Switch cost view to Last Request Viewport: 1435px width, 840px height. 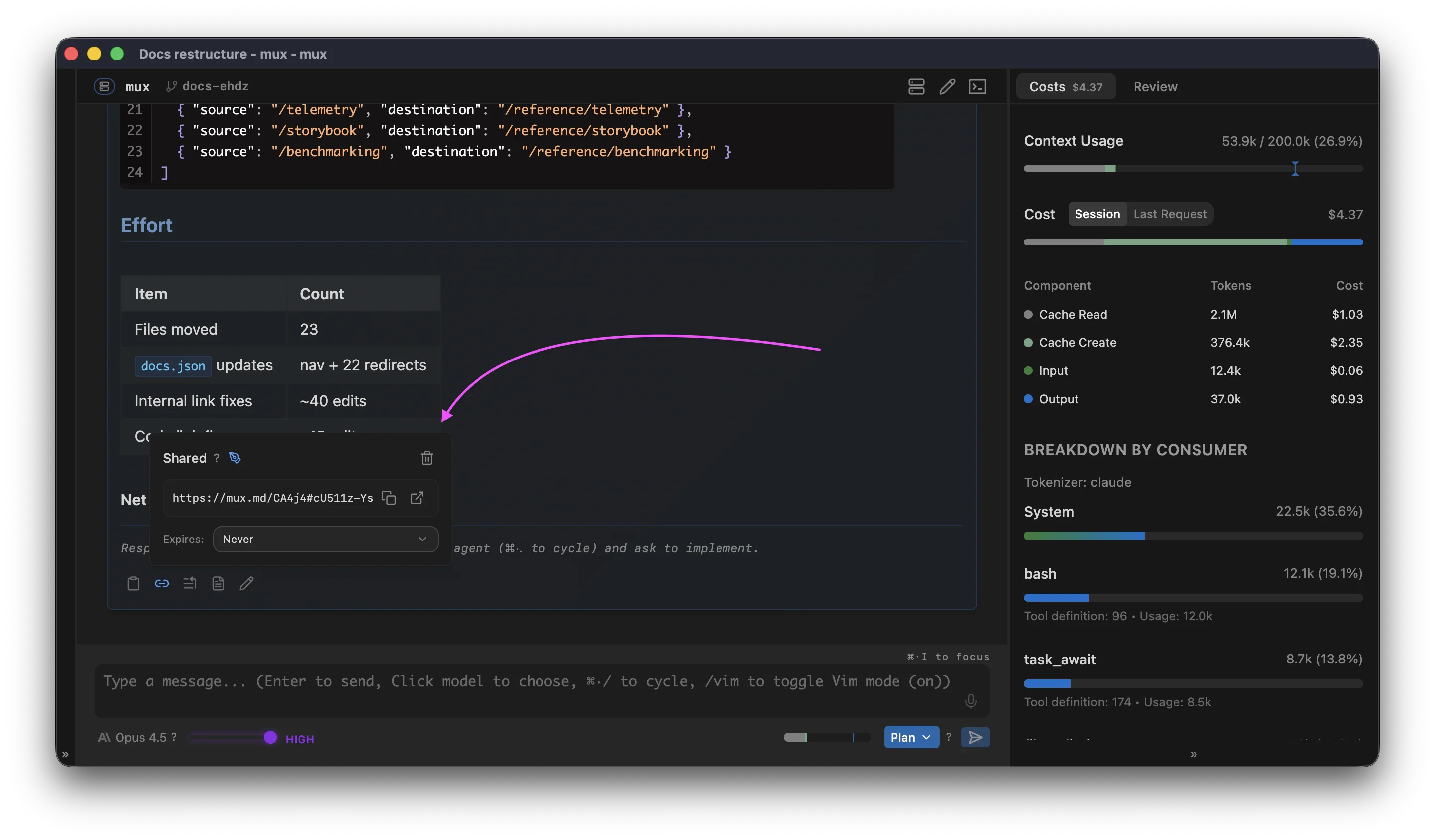pos(1170,214)
